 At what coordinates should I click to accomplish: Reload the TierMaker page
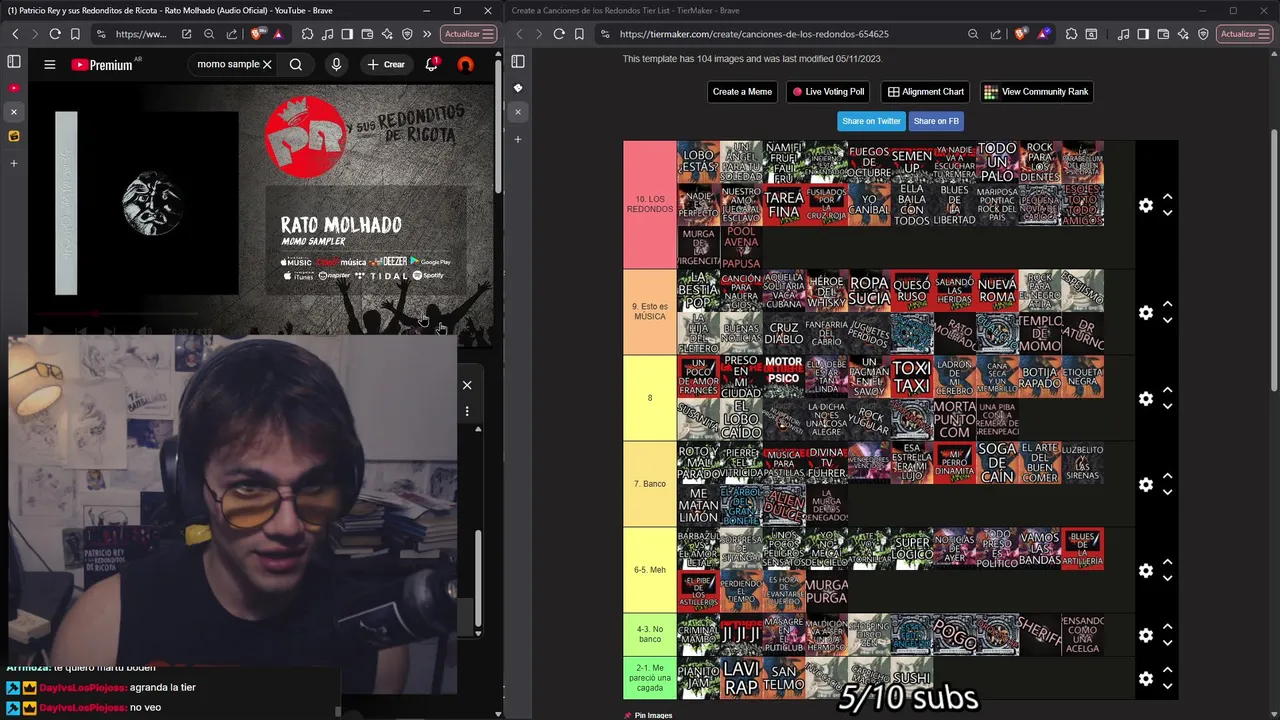559,34
